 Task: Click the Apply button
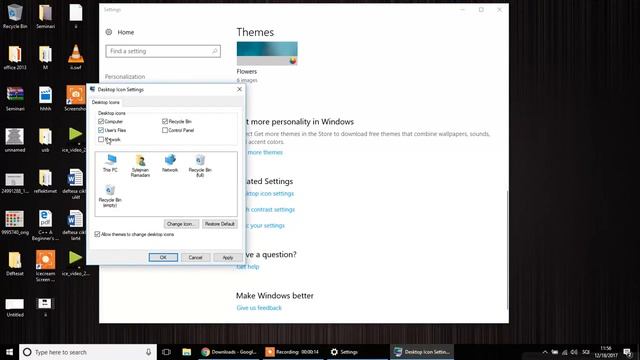pos(228,257)
